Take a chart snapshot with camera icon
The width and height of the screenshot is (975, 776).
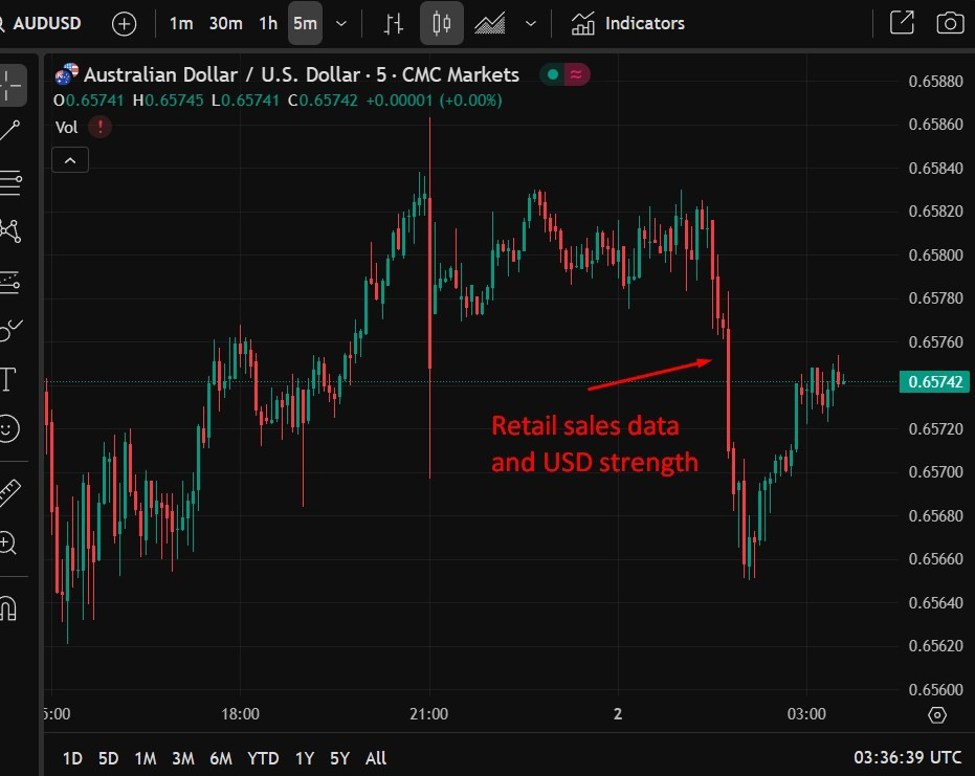pos(949,23)
